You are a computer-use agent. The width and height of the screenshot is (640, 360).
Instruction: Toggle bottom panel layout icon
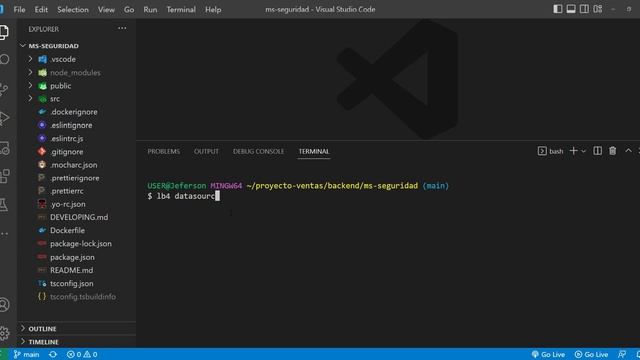(571, 9)
